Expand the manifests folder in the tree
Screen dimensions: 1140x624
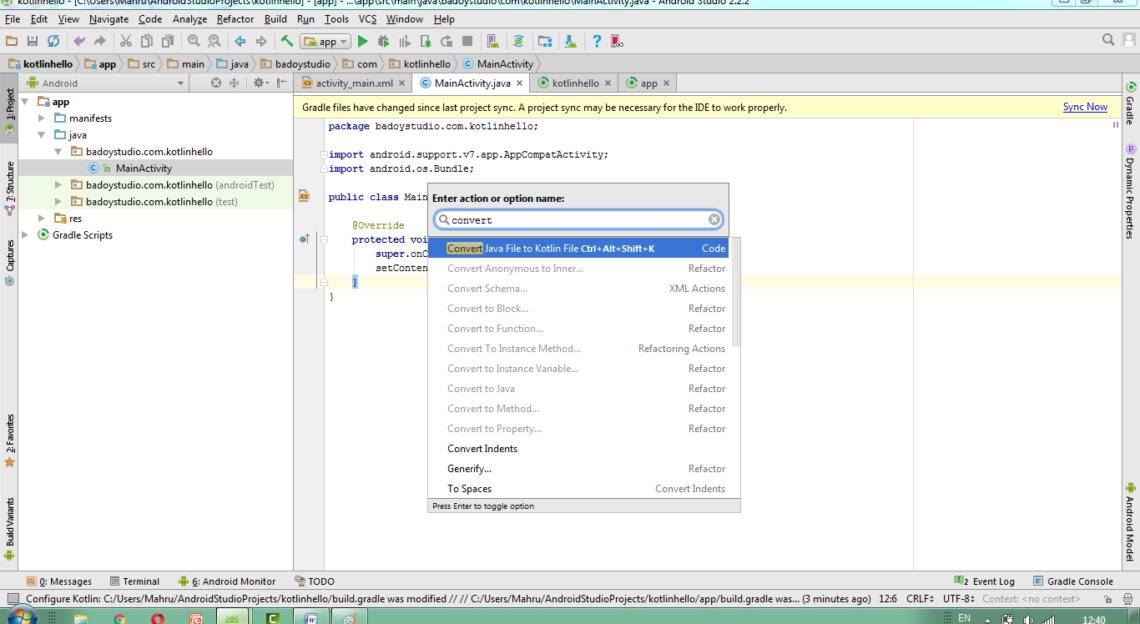pyautogui.click(x=43, y=118)
